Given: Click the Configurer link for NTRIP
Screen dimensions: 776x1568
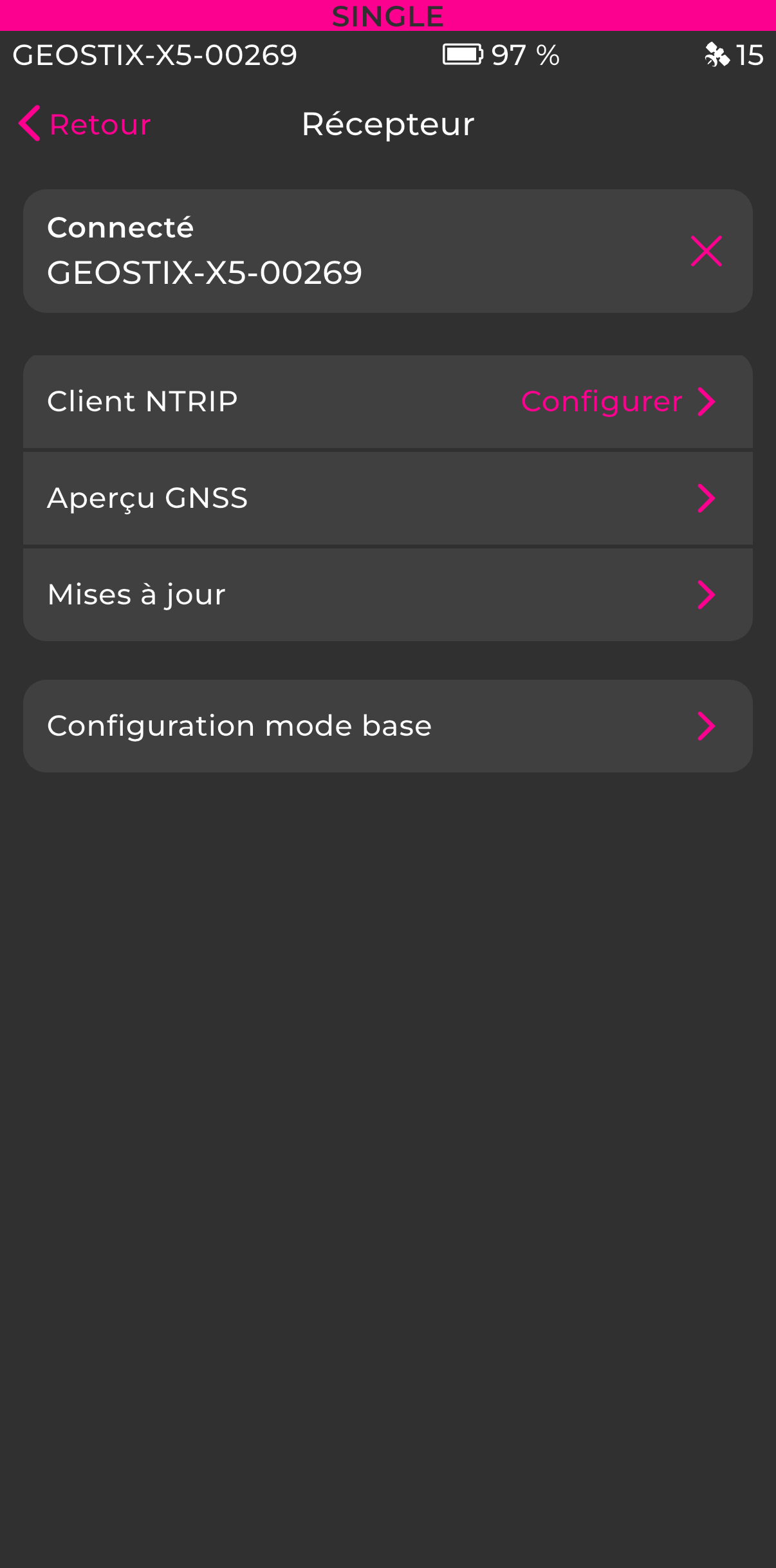Looking at the screenshot, I should (601, 402).
